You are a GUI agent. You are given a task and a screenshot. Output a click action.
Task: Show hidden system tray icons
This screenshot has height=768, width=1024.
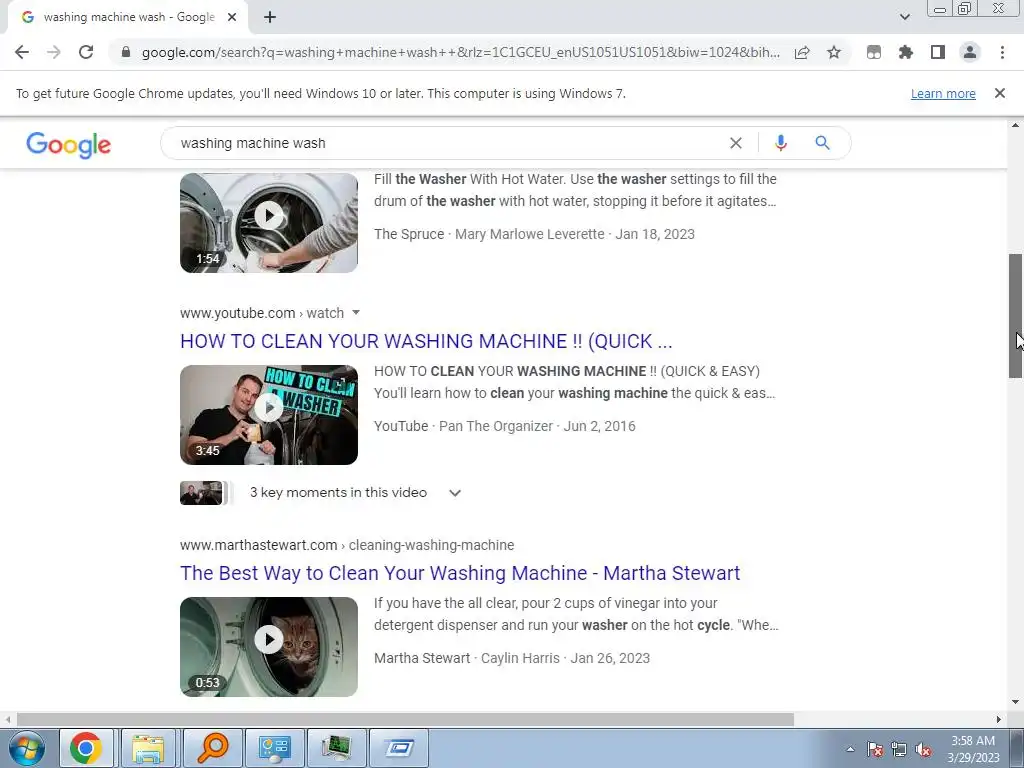(x=850, y=749)
